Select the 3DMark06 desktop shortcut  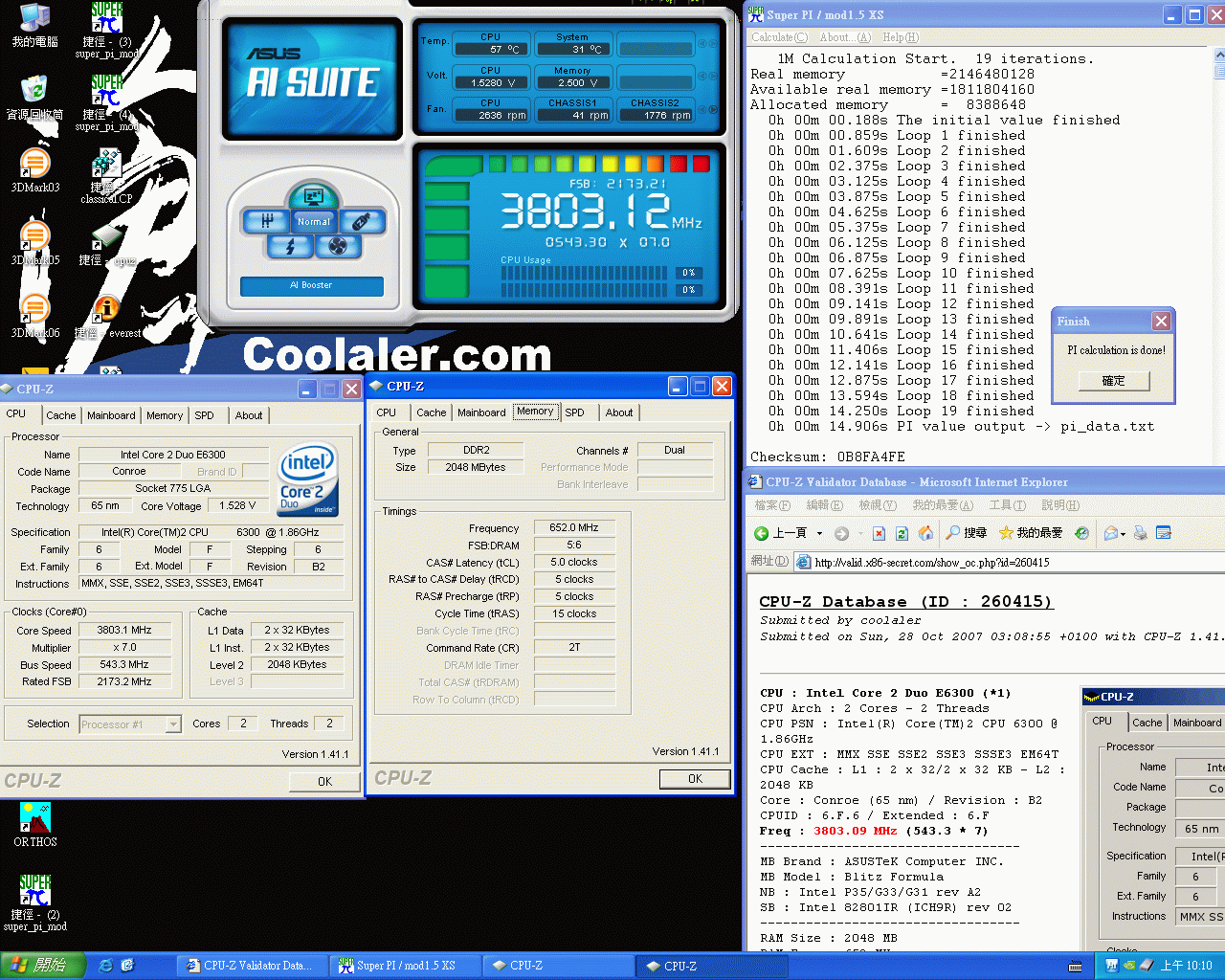[x=35, y=316]
